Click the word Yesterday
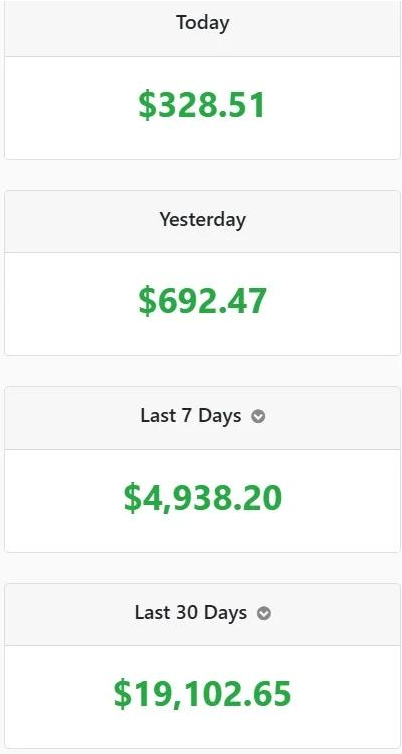 [202, 220]
